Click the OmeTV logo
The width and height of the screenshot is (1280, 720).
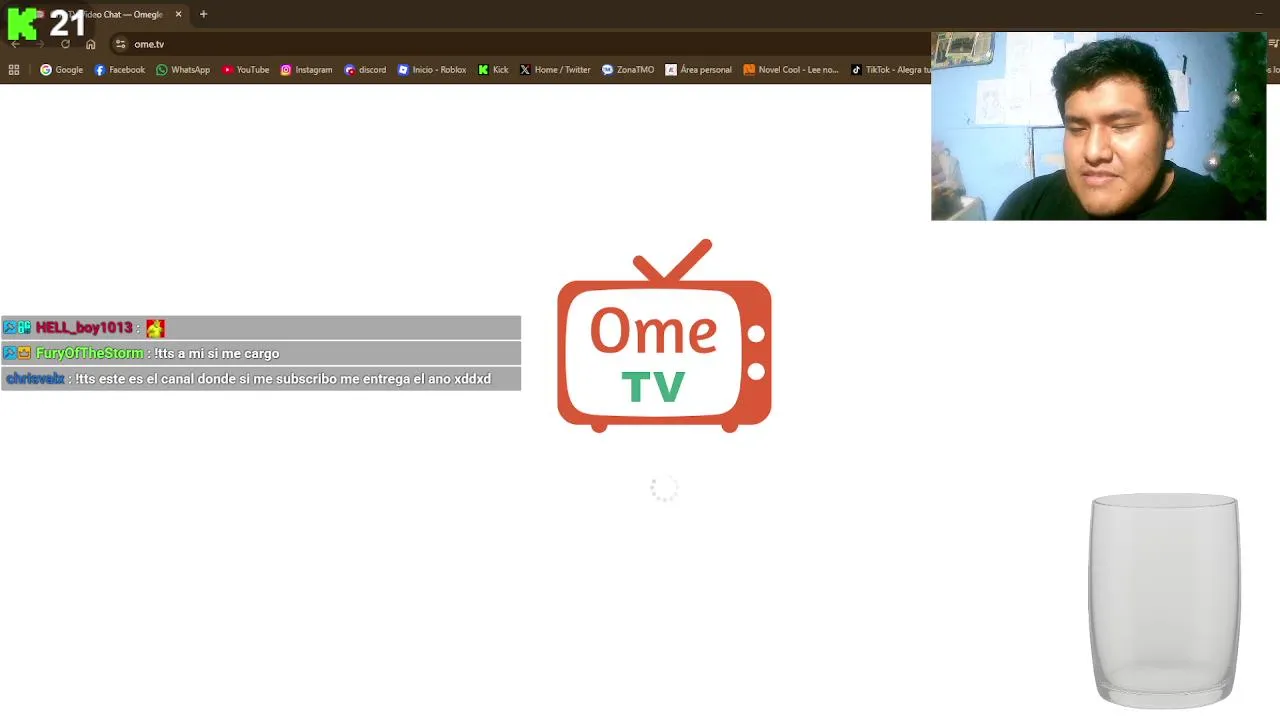click(664, 336)
